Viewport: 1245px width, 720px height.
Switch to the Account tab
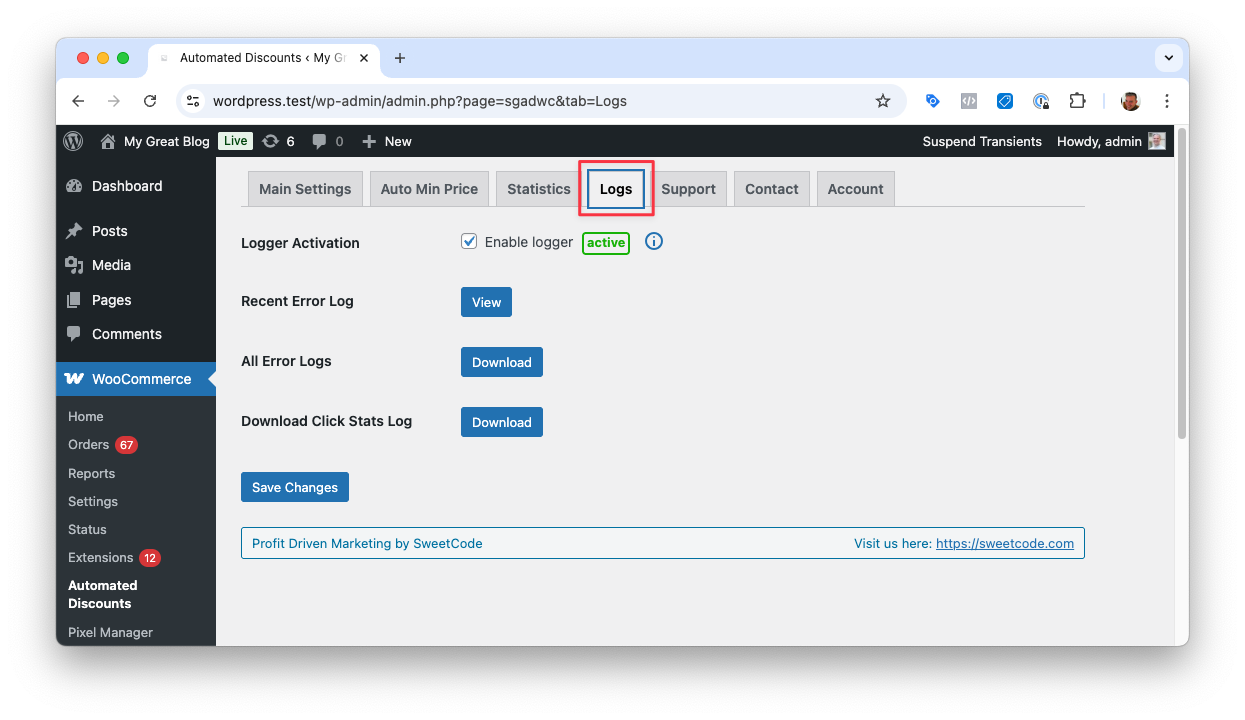point(856,189)
